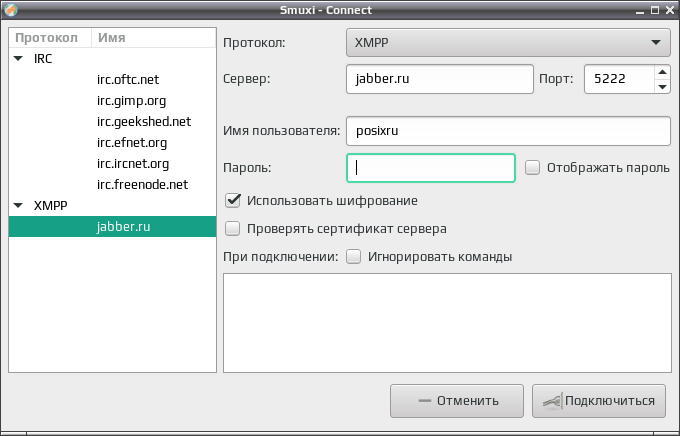
Task: Enable Отображать пароль checkbox
Action: tap(533, 167)
